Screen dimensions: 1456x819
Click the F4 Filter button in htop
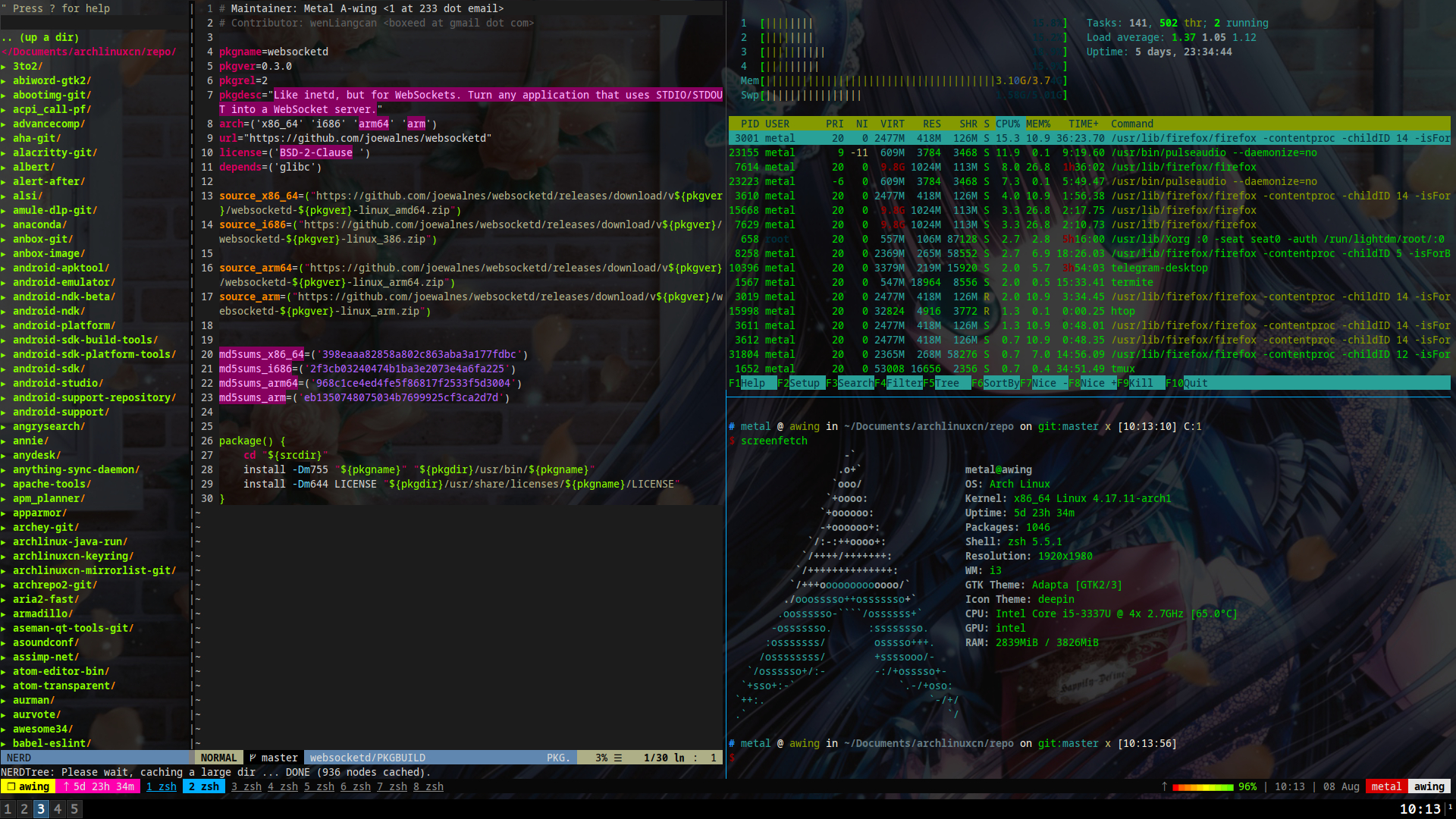click(899, 384)
